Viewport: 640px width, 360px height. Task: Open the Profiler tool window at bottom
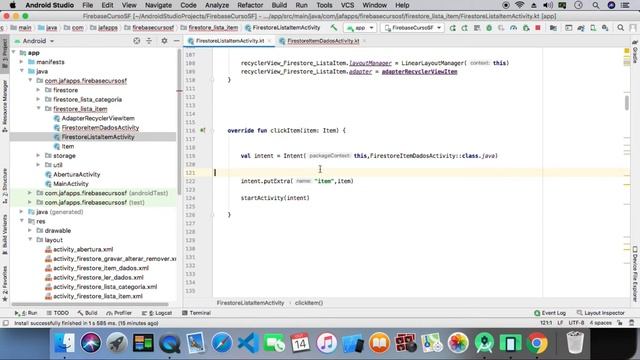(119, 313)
